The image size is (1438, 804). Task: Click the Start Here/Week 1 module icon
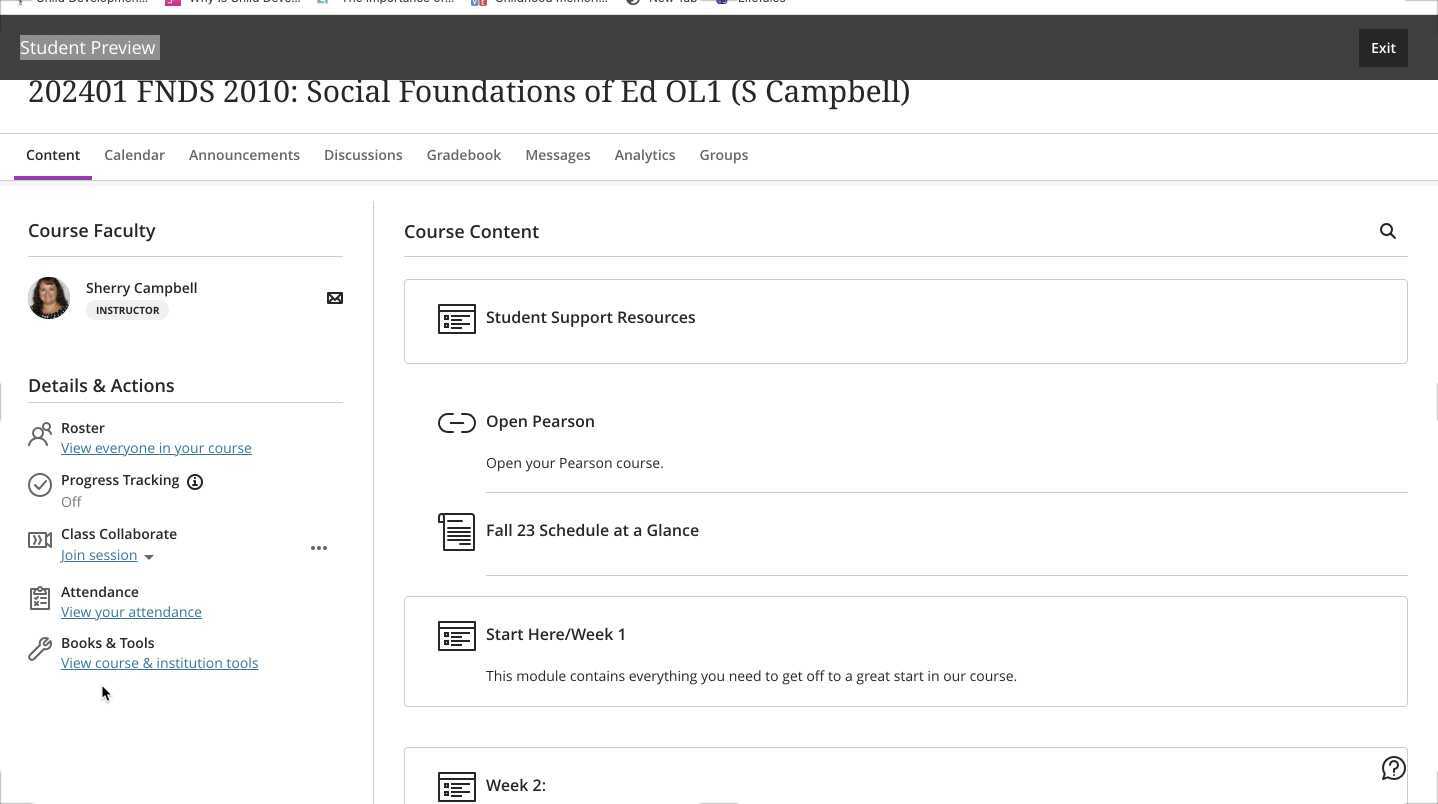pos(456,636)
